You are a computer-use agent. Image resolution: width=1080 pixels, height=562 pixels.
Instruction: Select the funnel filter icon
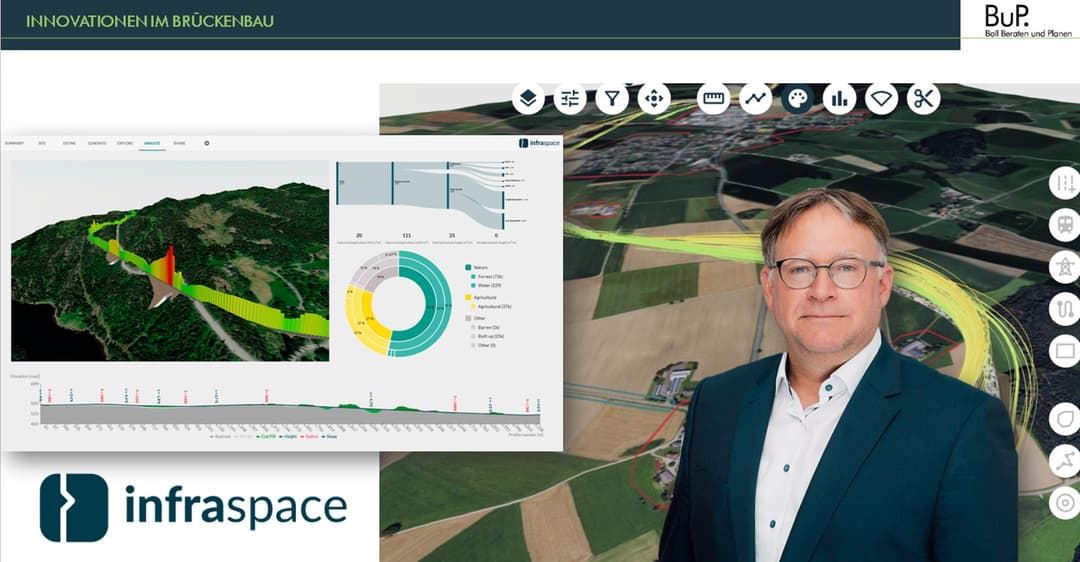pyautogui.click(x=612, y=99)
